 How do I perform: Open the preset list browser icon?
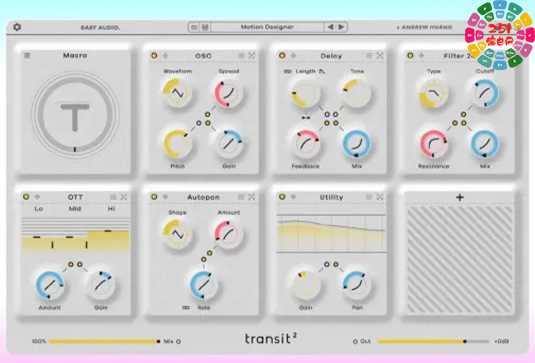click(194, 27)
